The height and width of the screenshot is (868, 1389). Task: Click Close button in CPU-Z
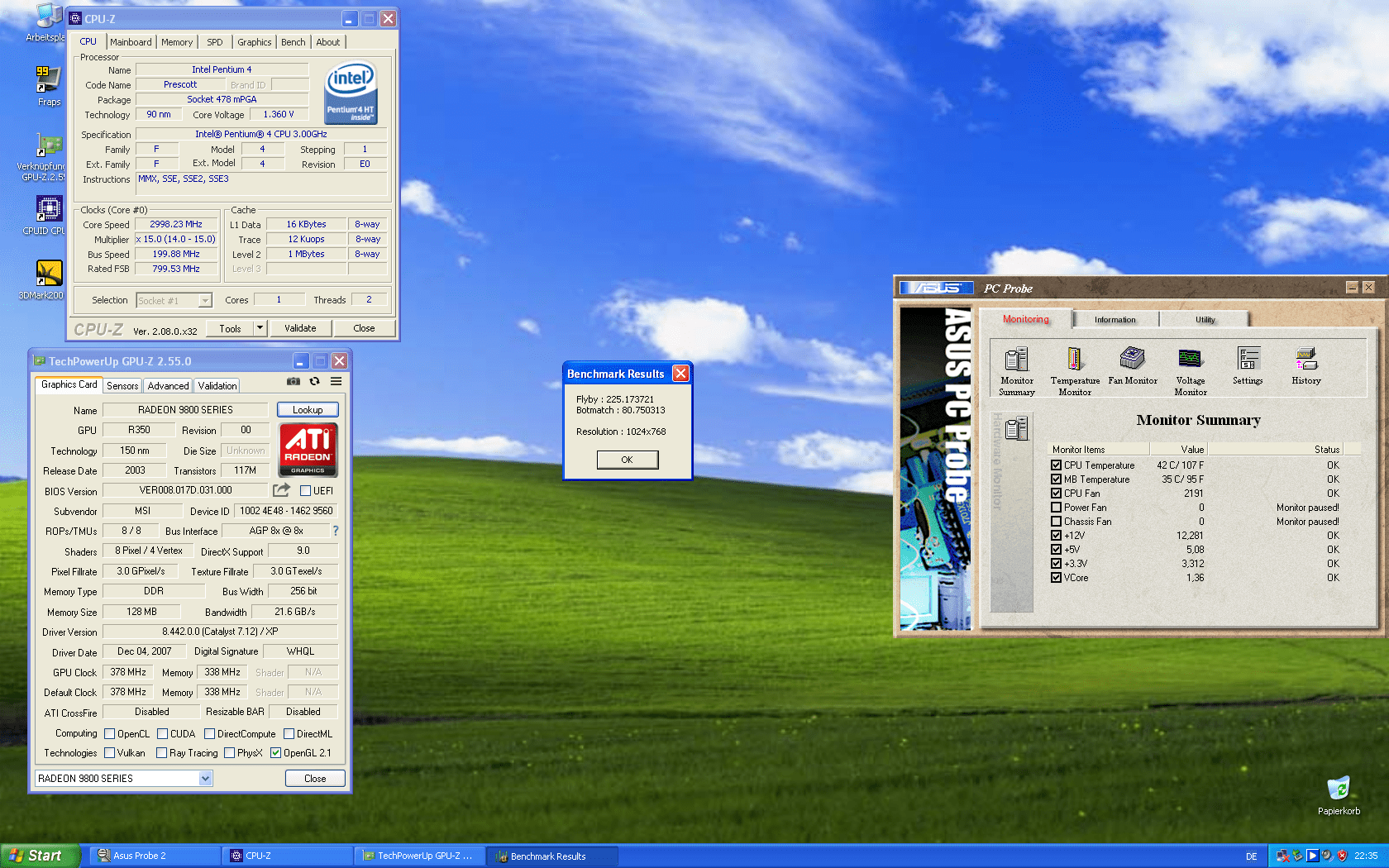pos(364,328)
